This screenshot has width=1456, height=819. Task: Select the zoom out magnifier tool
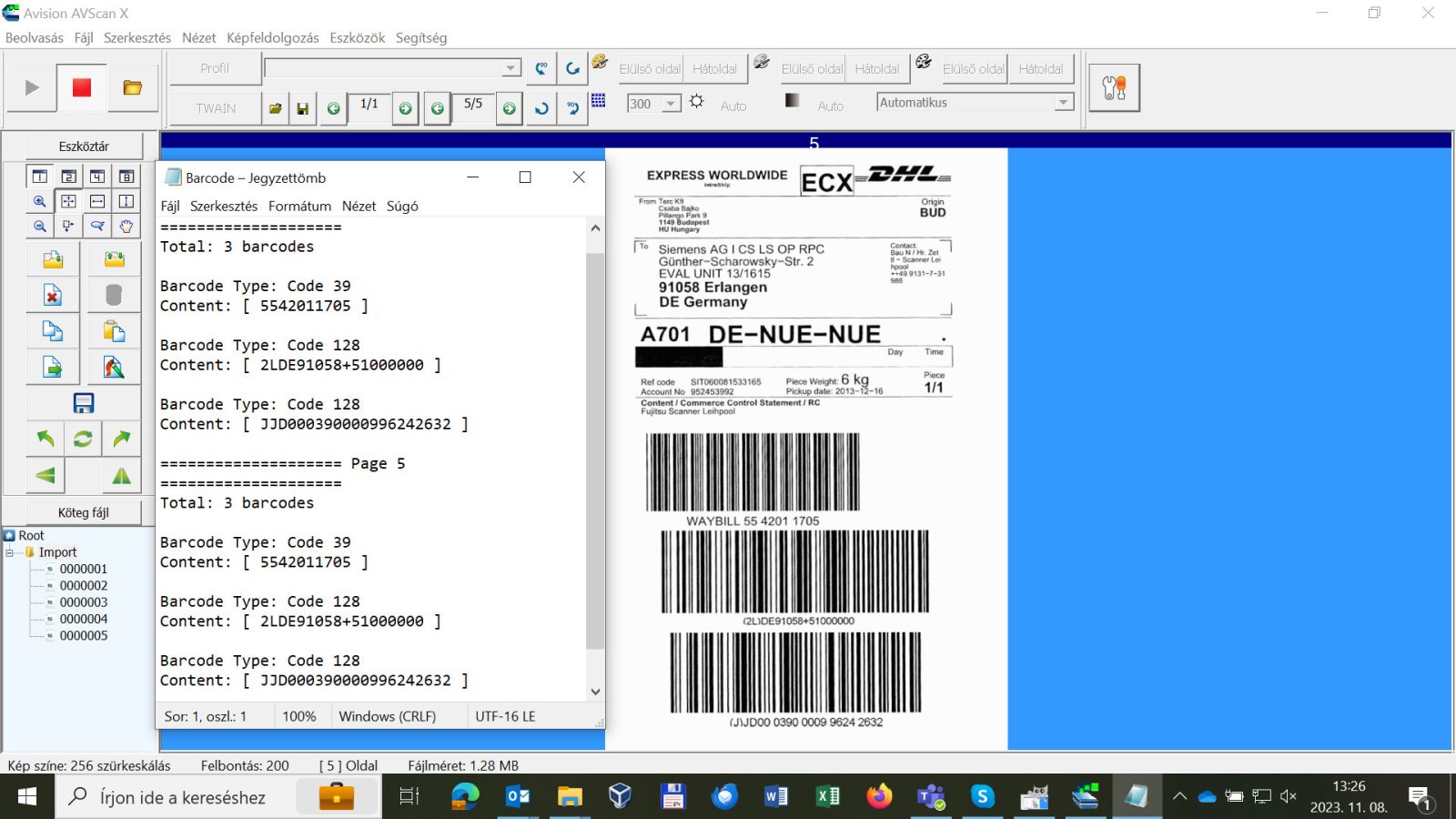[40, 226]
